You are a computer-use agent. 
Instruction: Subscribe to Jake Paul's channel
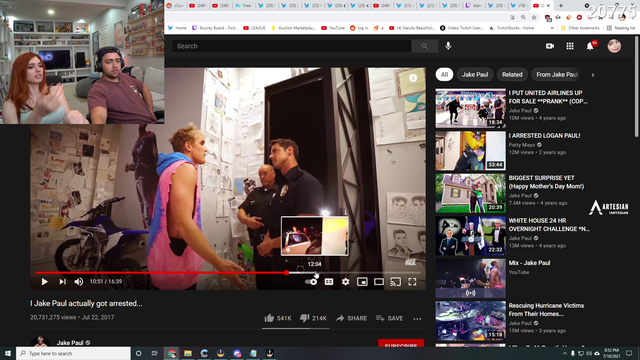(x=401, y=343)
